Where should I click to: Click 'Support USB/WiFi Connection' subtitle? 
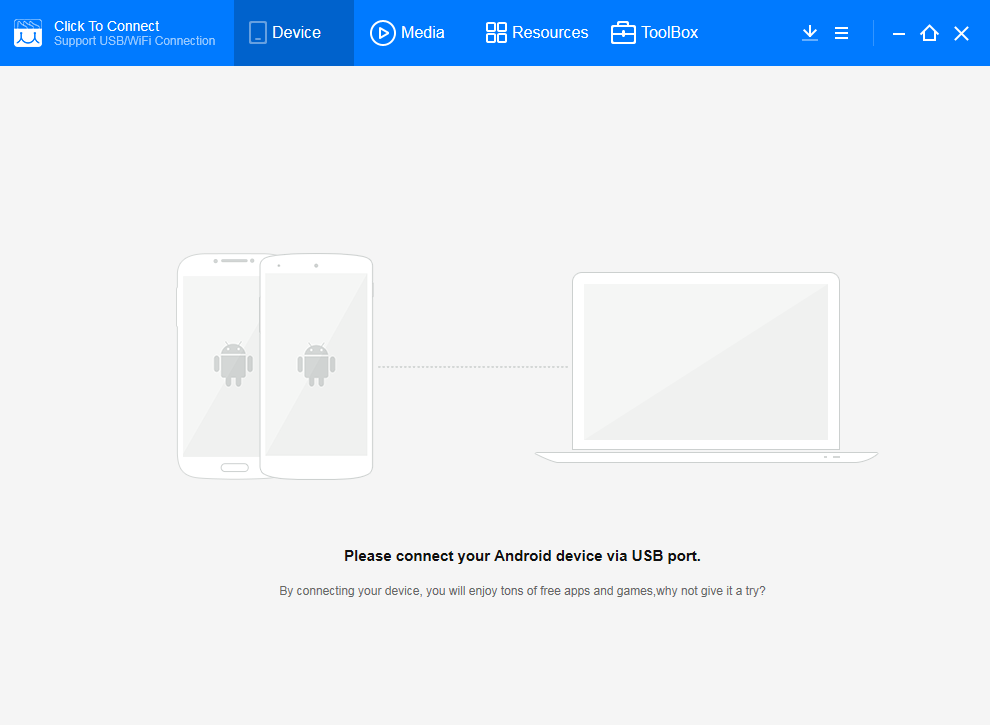click(134, 41)
